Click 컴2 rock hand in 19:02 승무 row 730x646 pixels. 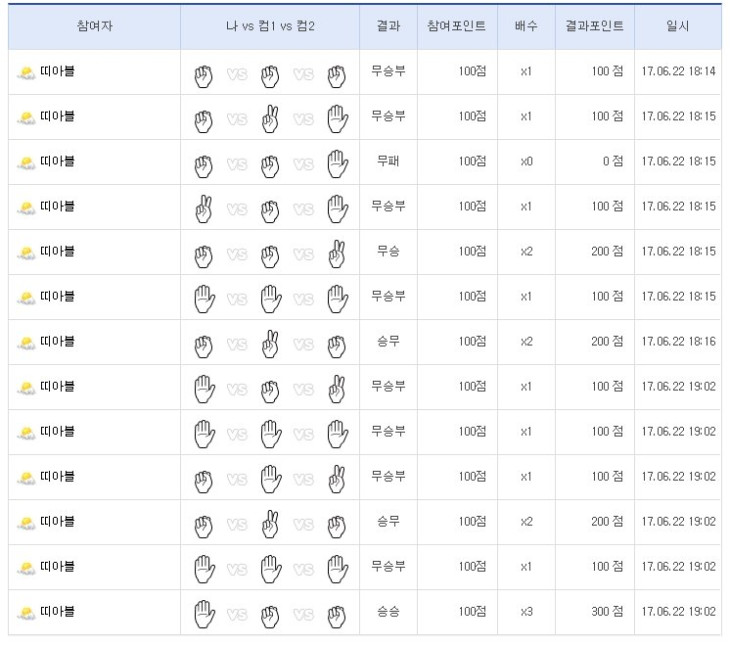point(337,527)
